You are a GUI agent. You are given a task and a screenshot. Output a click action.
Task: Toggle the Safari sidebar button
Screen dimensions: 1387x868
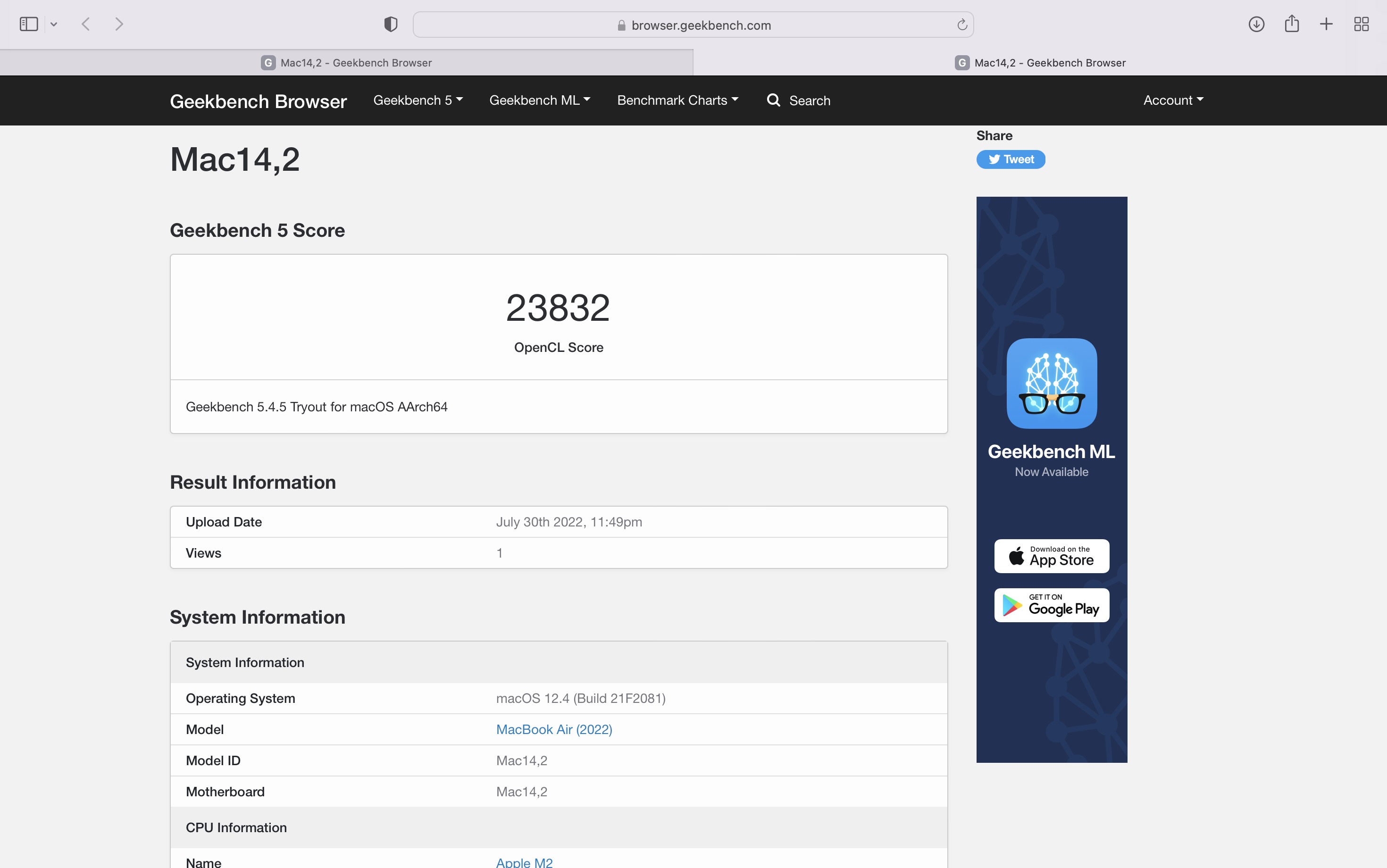click(29, 24)
